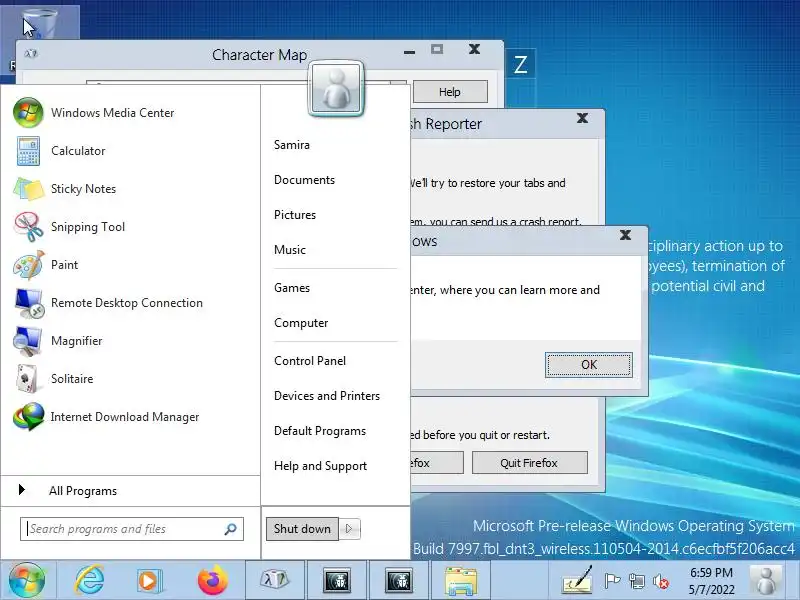
Task: Launch Solitaire cards icon
Action: pyautogui.click(x=27, y=379)
